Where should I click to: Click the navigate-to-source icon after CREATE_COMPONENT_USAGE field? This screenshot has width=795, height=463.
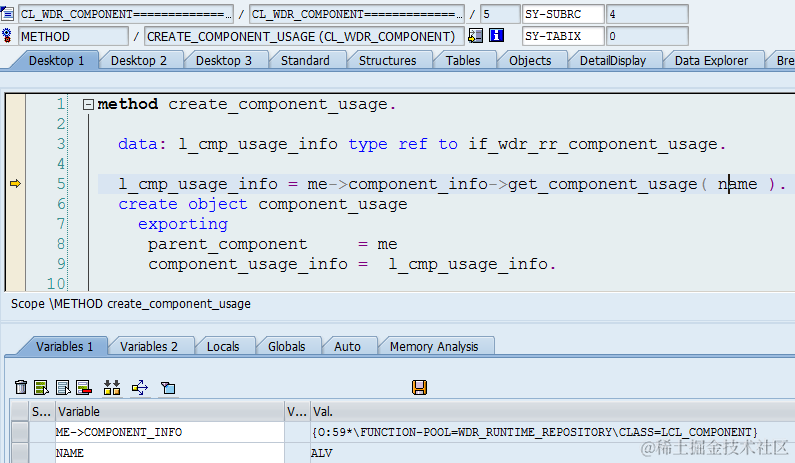pyautogui.click(x=476, y=35)
